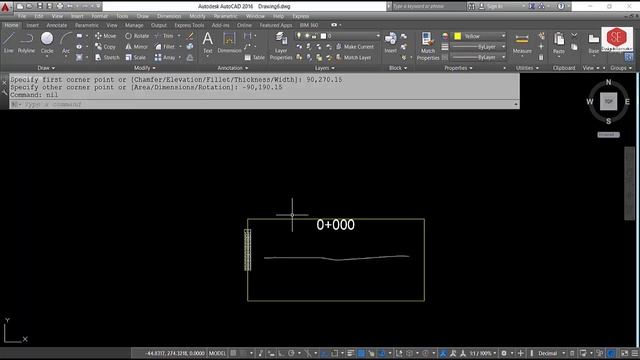Viewport: 640px width, 360px height.
Task: Click the keyword search box in title bar
Action: pos(428,7)
